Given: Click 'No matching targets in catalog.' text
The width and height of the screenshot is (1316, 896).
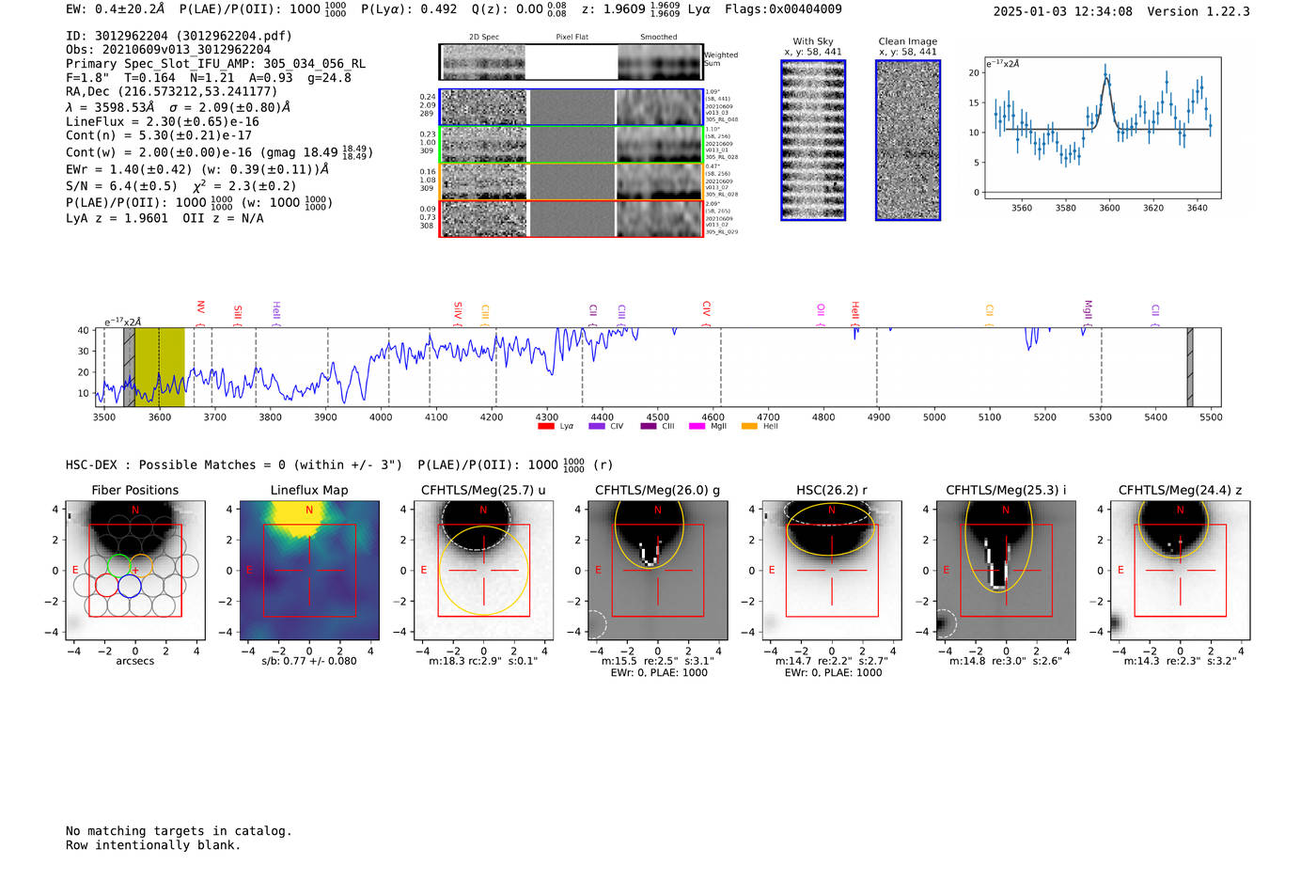Looking at the screenshot, I should (179, 831).
